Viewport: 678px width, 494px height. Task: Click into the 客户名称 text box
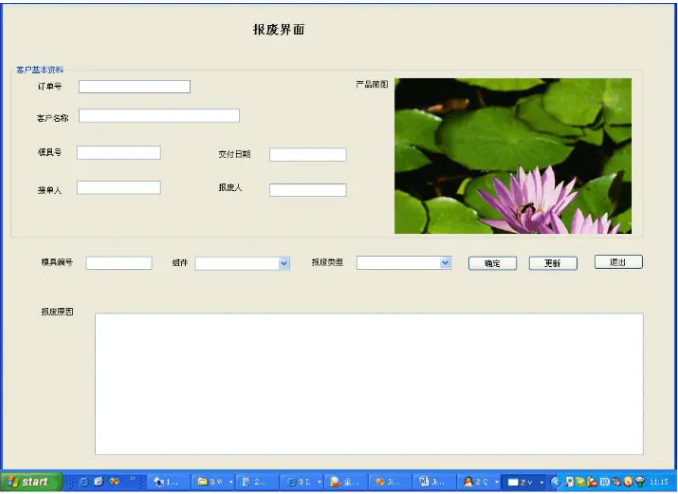[159, 116]
